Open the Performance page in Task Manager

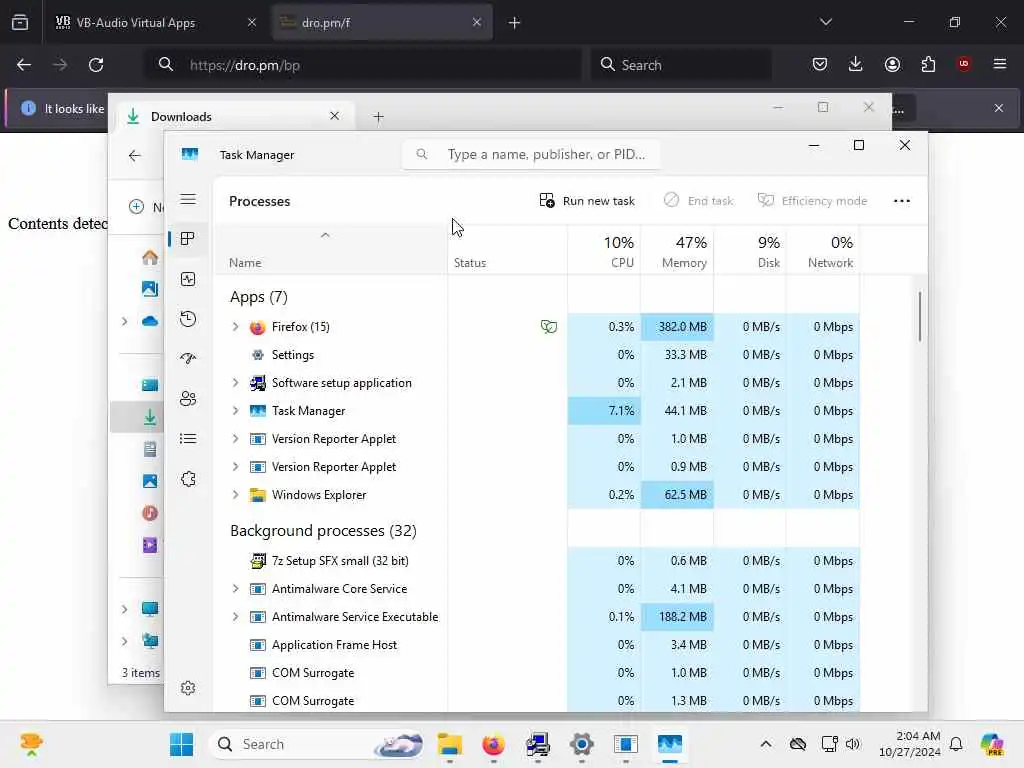click(188, 280)
